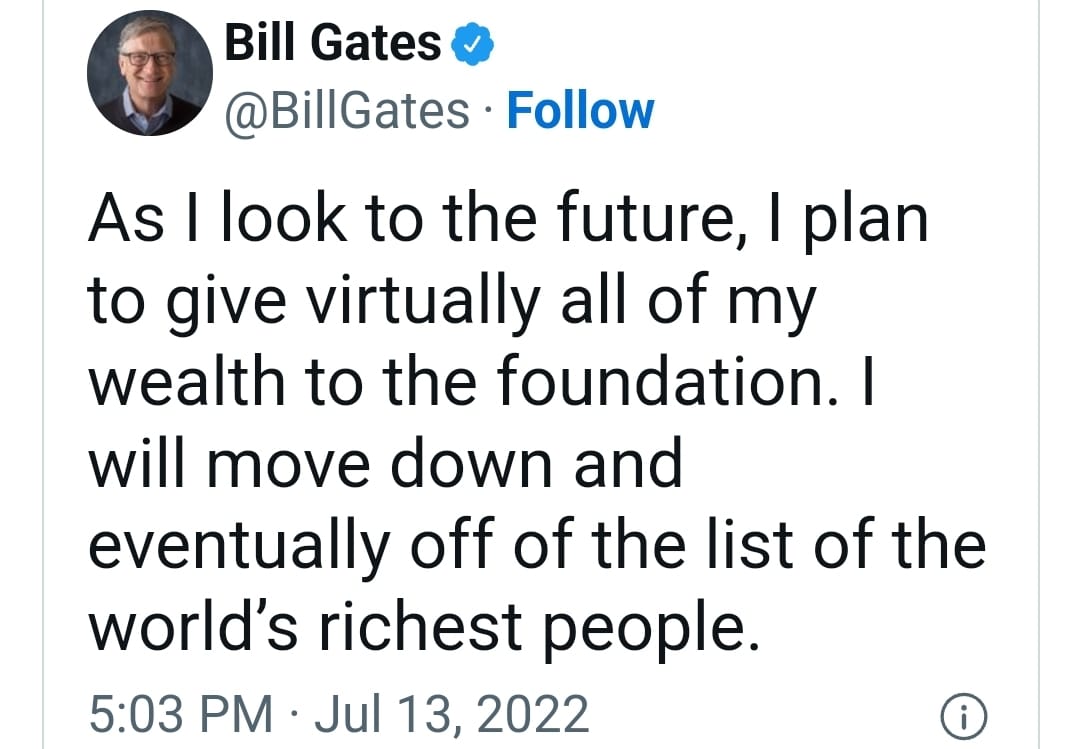
Task: Open the Bill Gates display name link
Action: [333, 43]
